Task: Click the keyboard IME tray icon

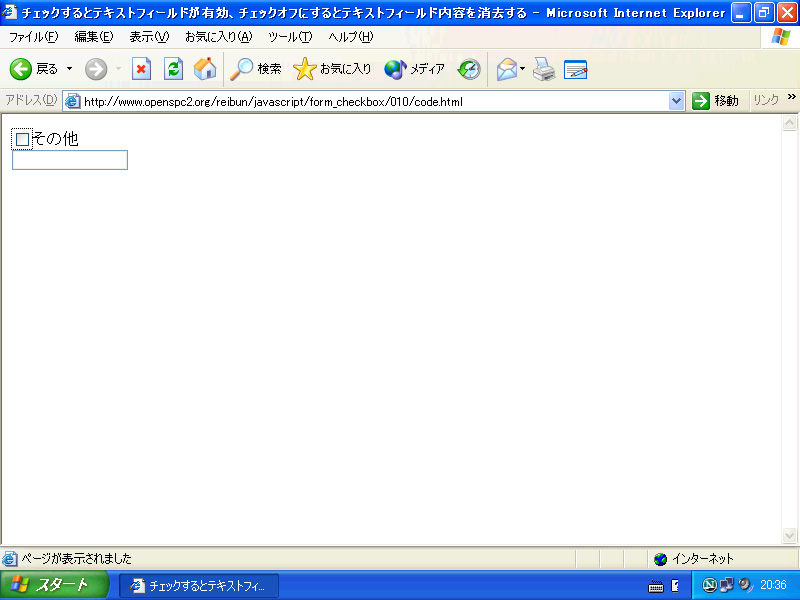Action: [656, 586]
